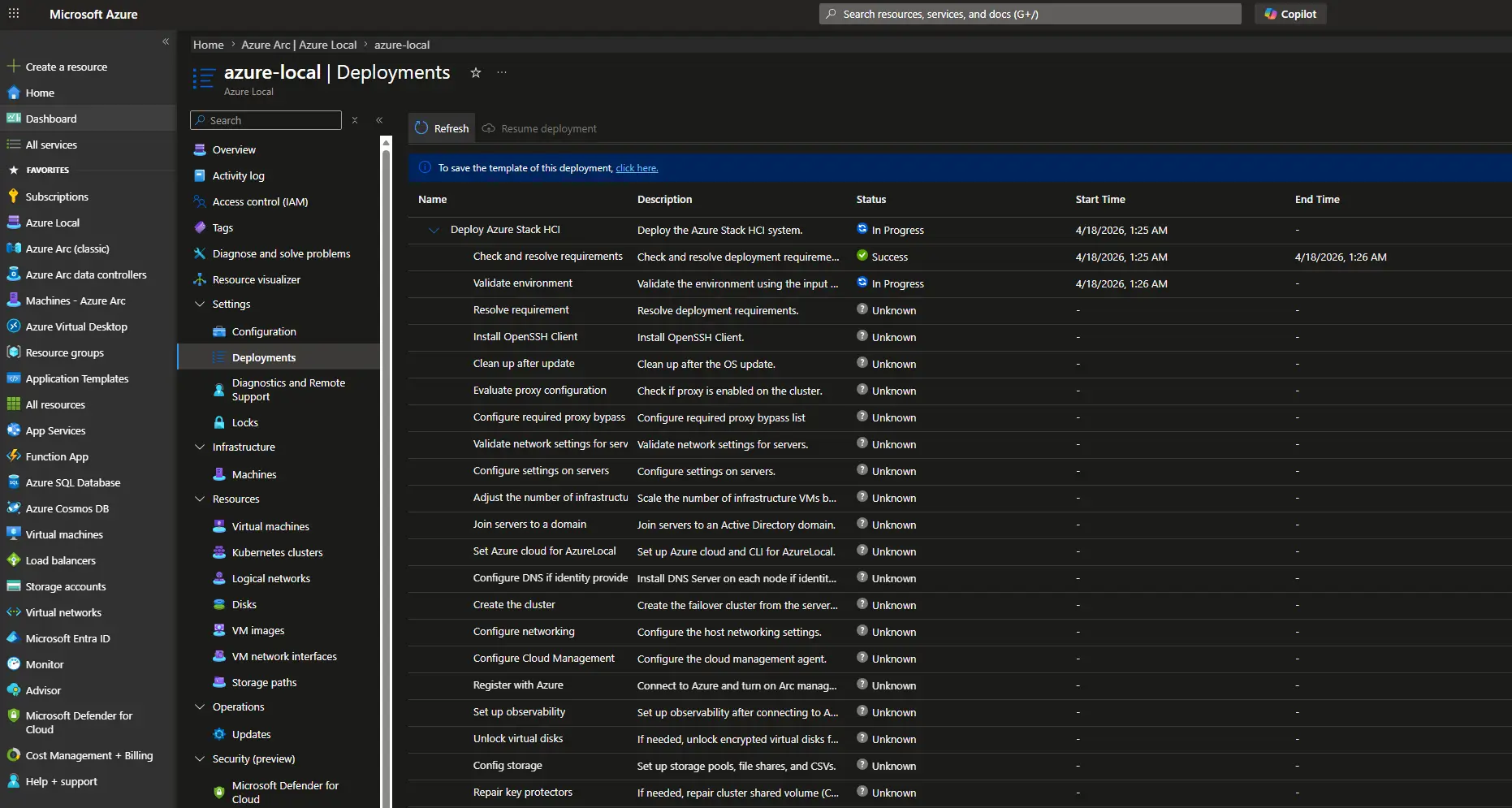Favorite this page with the star icon
Screen dimensions: 1512x808
pos(476,73)
